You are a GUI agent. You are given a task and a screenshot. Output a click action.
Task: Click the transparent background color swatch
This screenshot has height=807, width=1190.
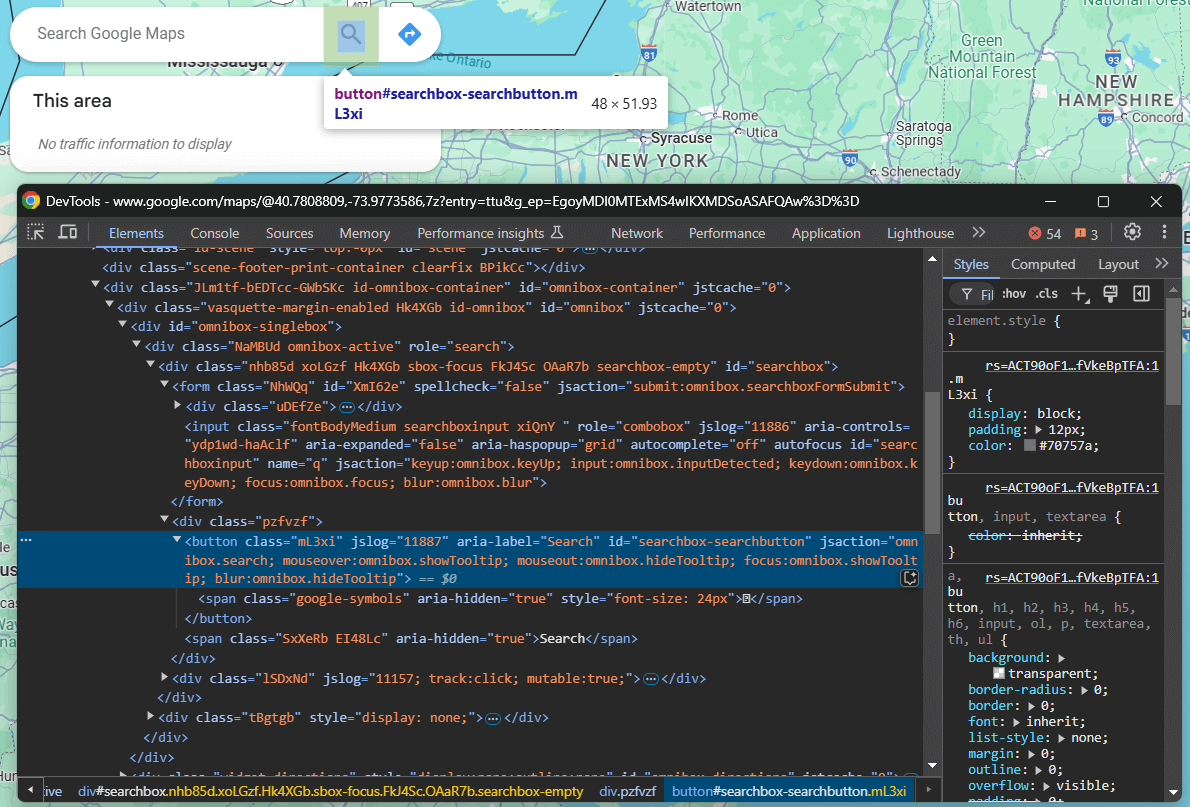click(999, 673)
